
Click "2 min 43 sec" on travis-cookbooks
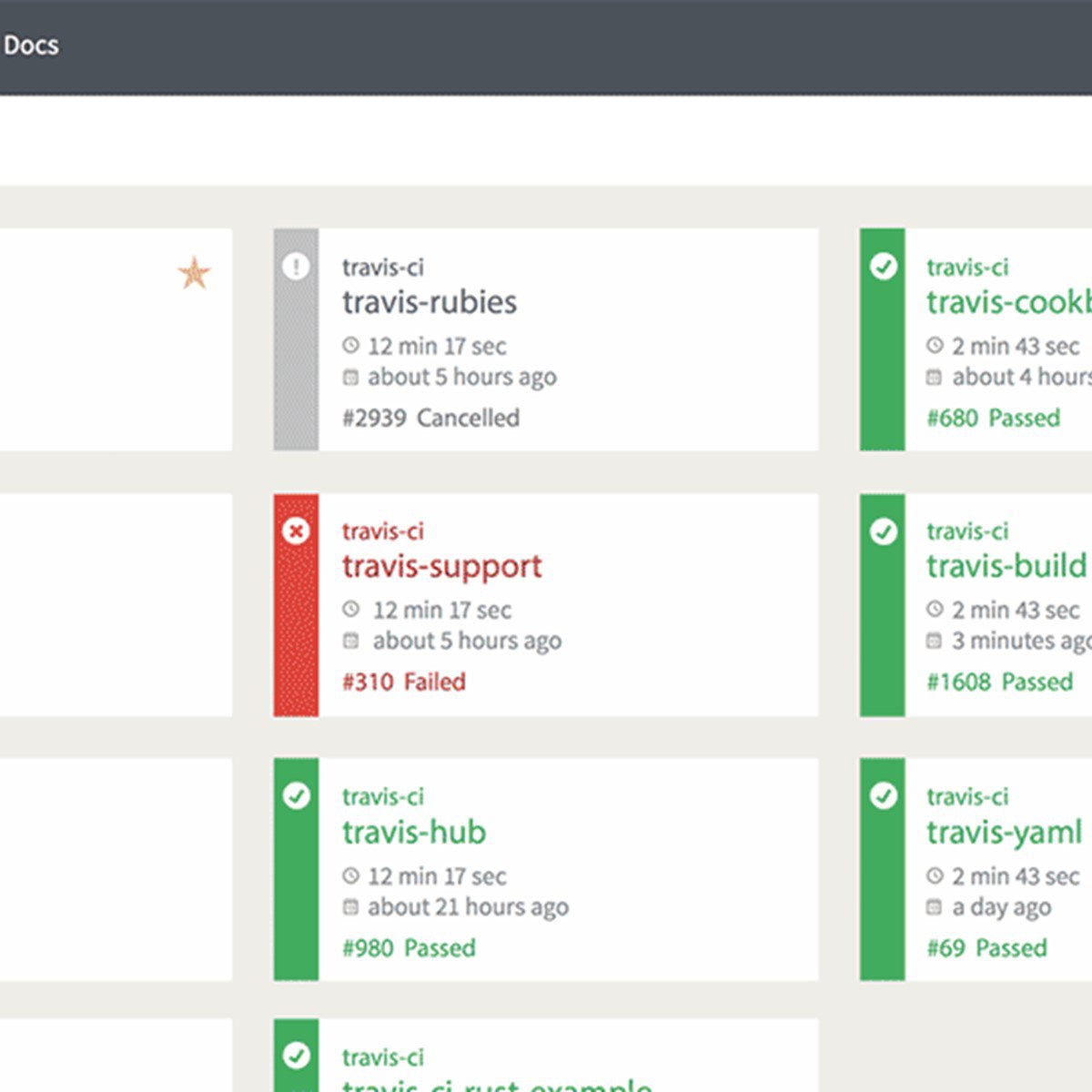[x=1016, y=346]
